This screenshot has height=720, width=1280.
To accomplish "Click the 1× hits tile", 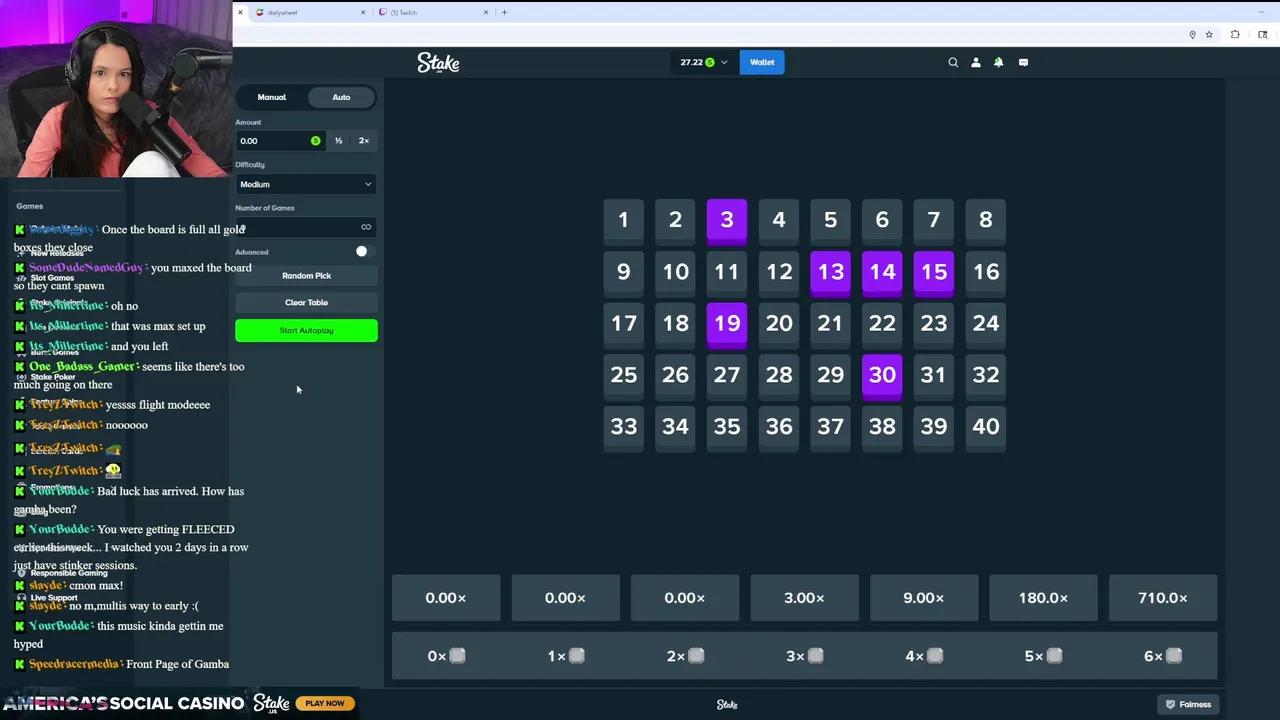I will point(565,656).
